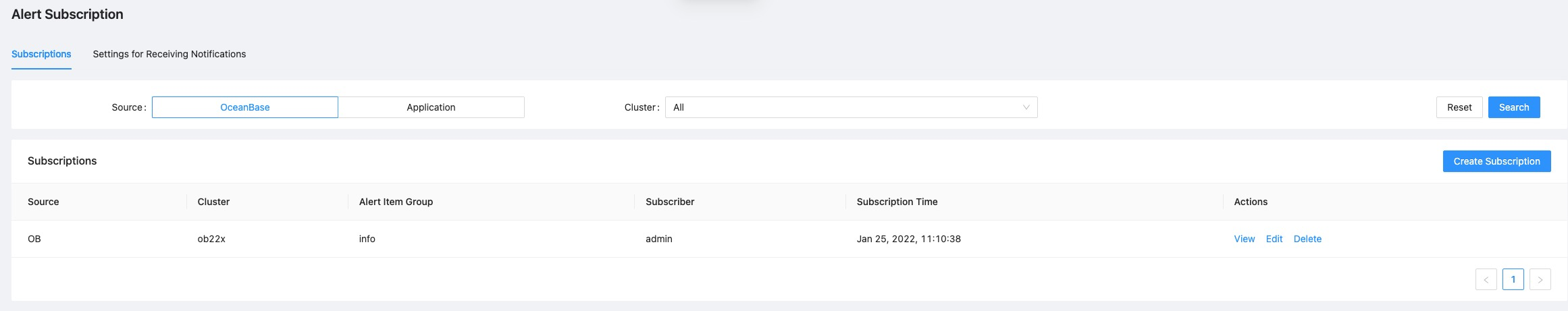Image resolution: width=1568 pixels, height=311 pixels.
Task: Open Settings for Receiving Notifications tab
Action: point(169,54)
